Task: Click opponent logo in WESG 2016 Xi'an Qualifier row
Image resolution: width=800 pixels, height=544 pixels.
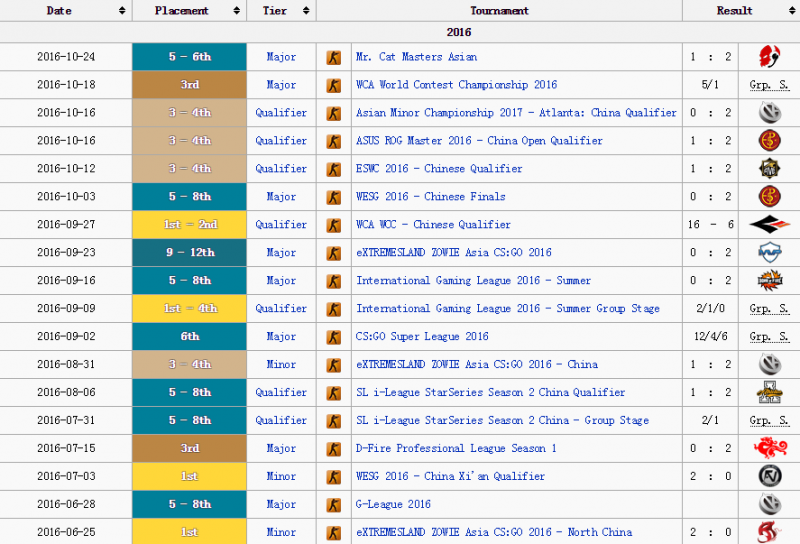Action: click(x=769, y=476)
